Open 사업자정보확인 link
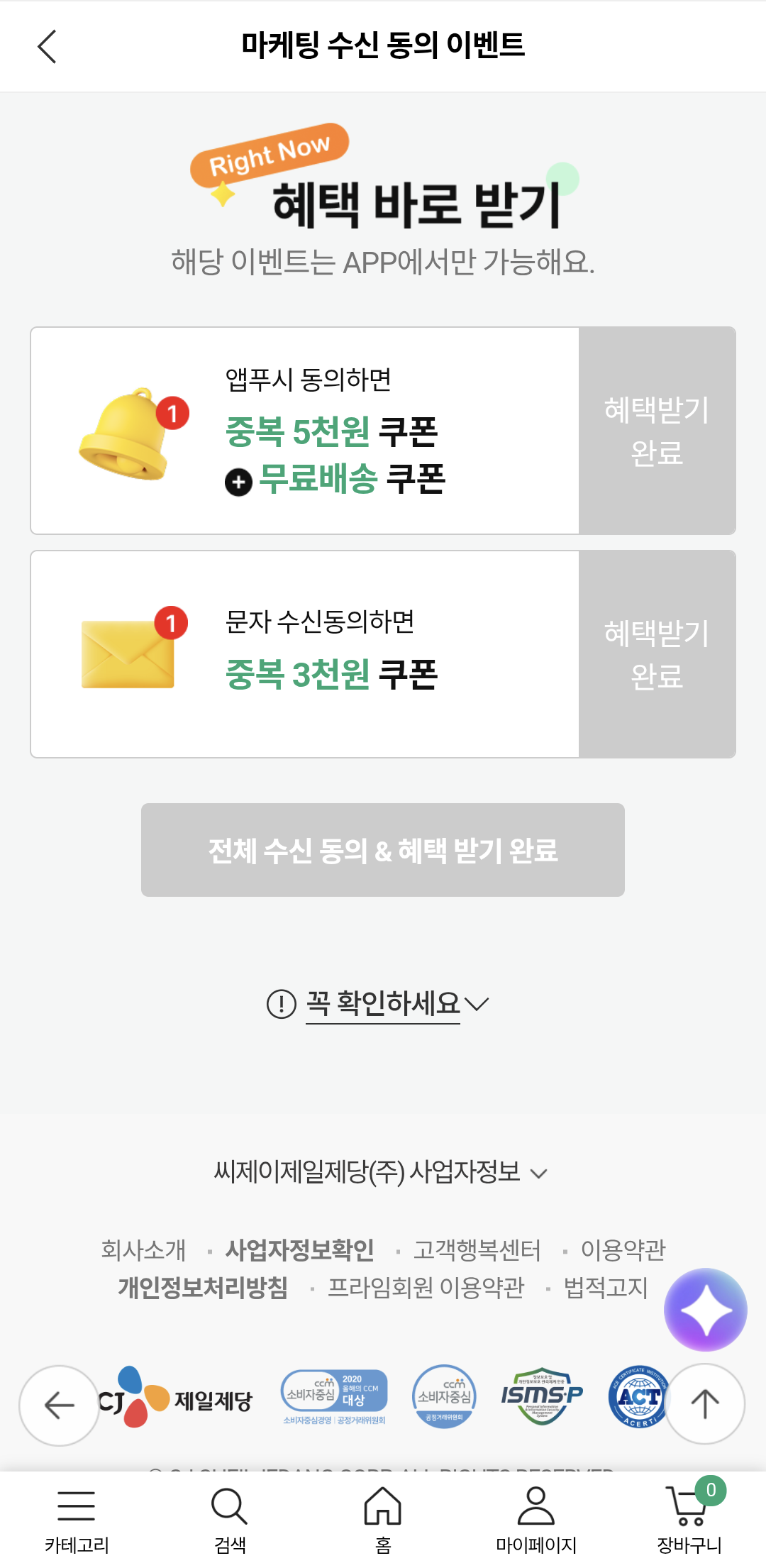This screenshot has width=766, height=1568. 299,1249
